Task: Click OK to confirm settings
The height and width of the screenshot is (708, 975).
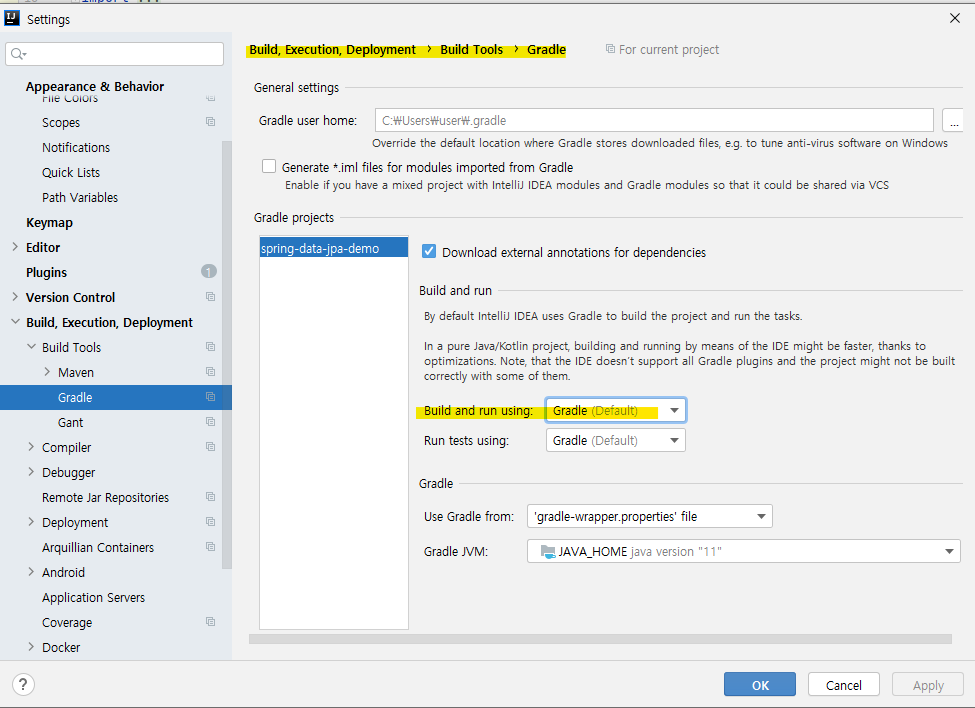Action: pyautogui.click(x=760, y=684)
